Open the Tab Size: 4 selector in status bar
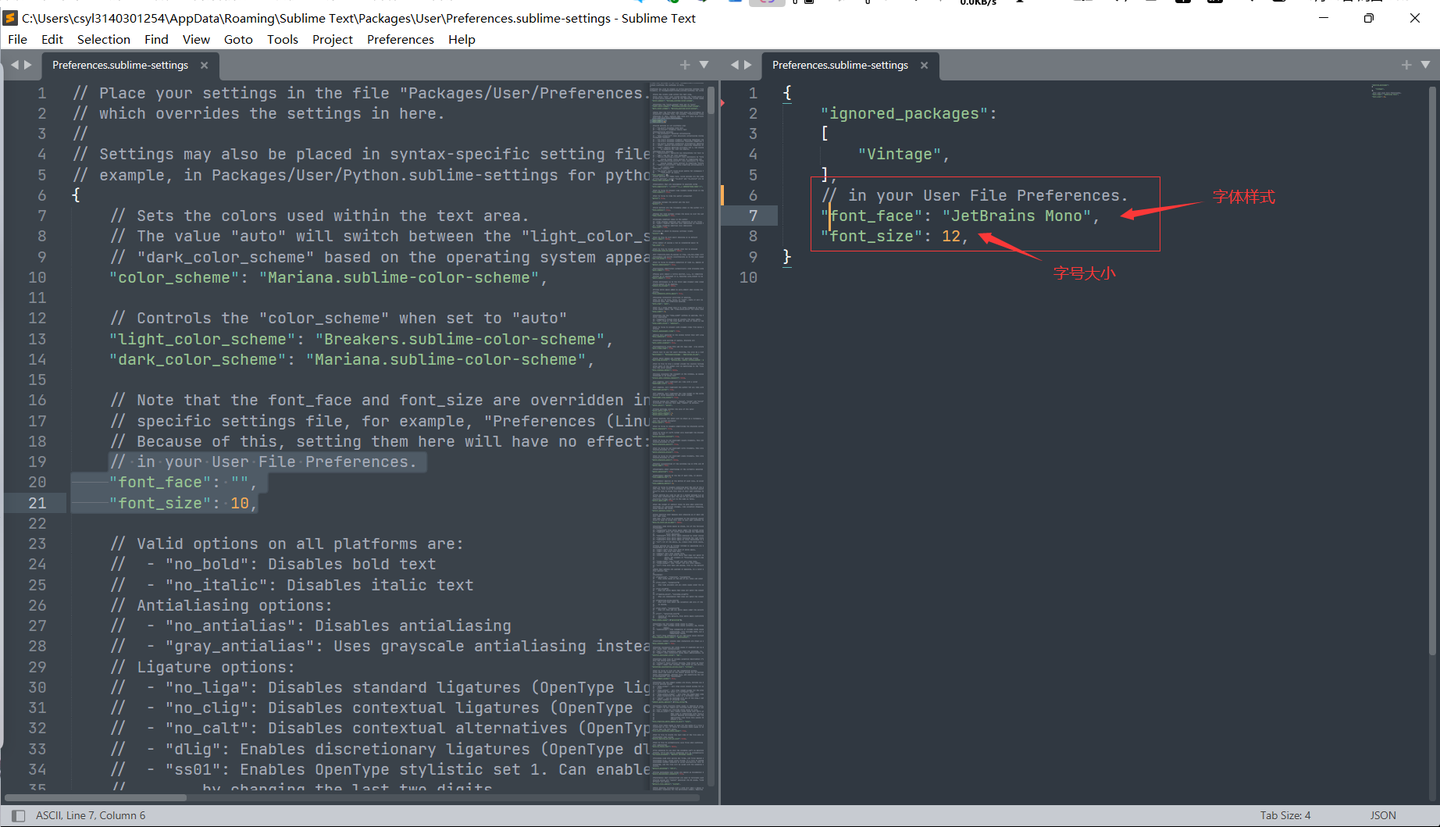Screen dimensions: 1440x827 [x=1284, y=815]
